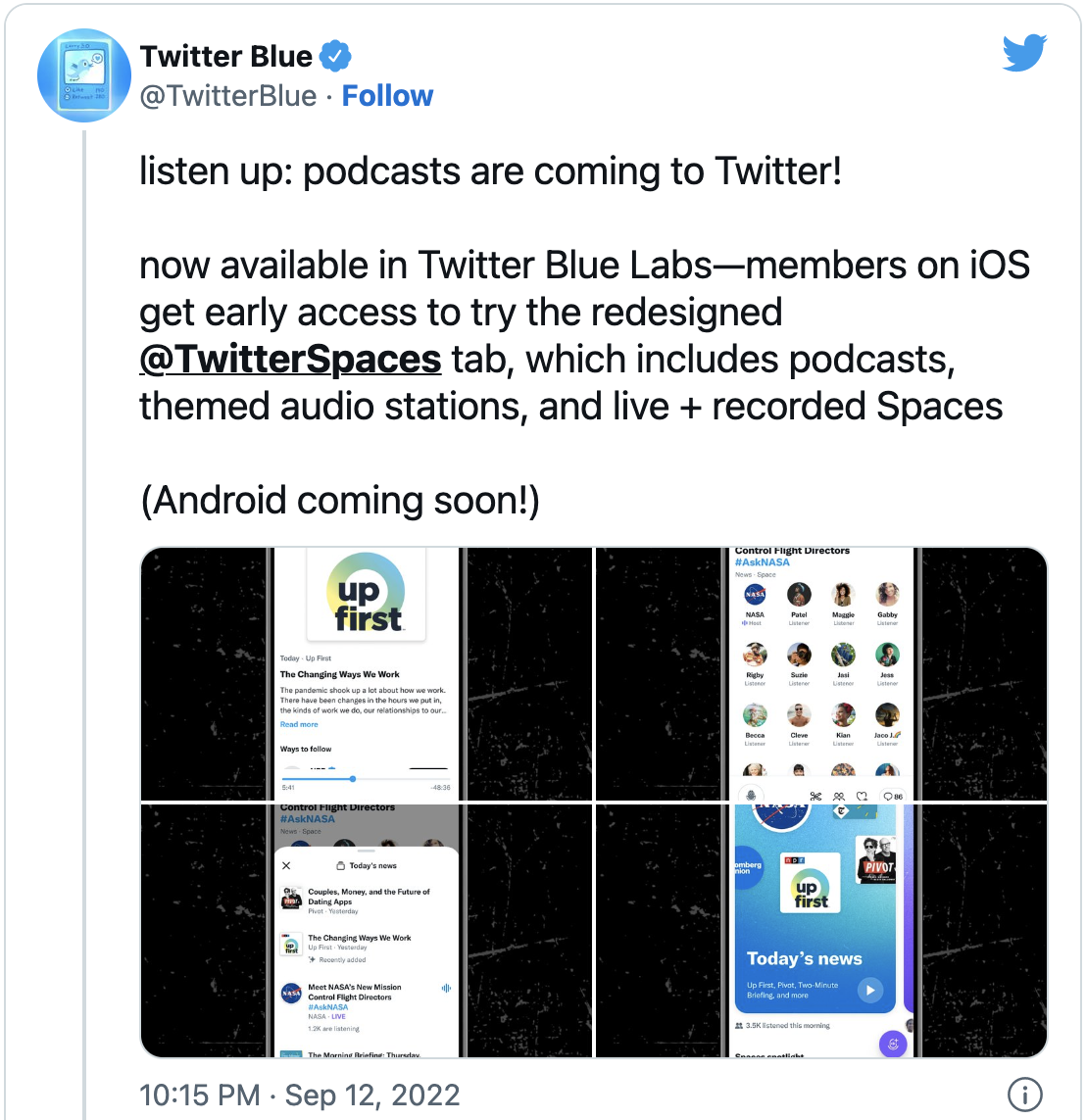The width and height of the screenshot is (1086, 1120).
Task: Close the Today's news sheet
Action: pyautogui.click(x=286, y=866)
